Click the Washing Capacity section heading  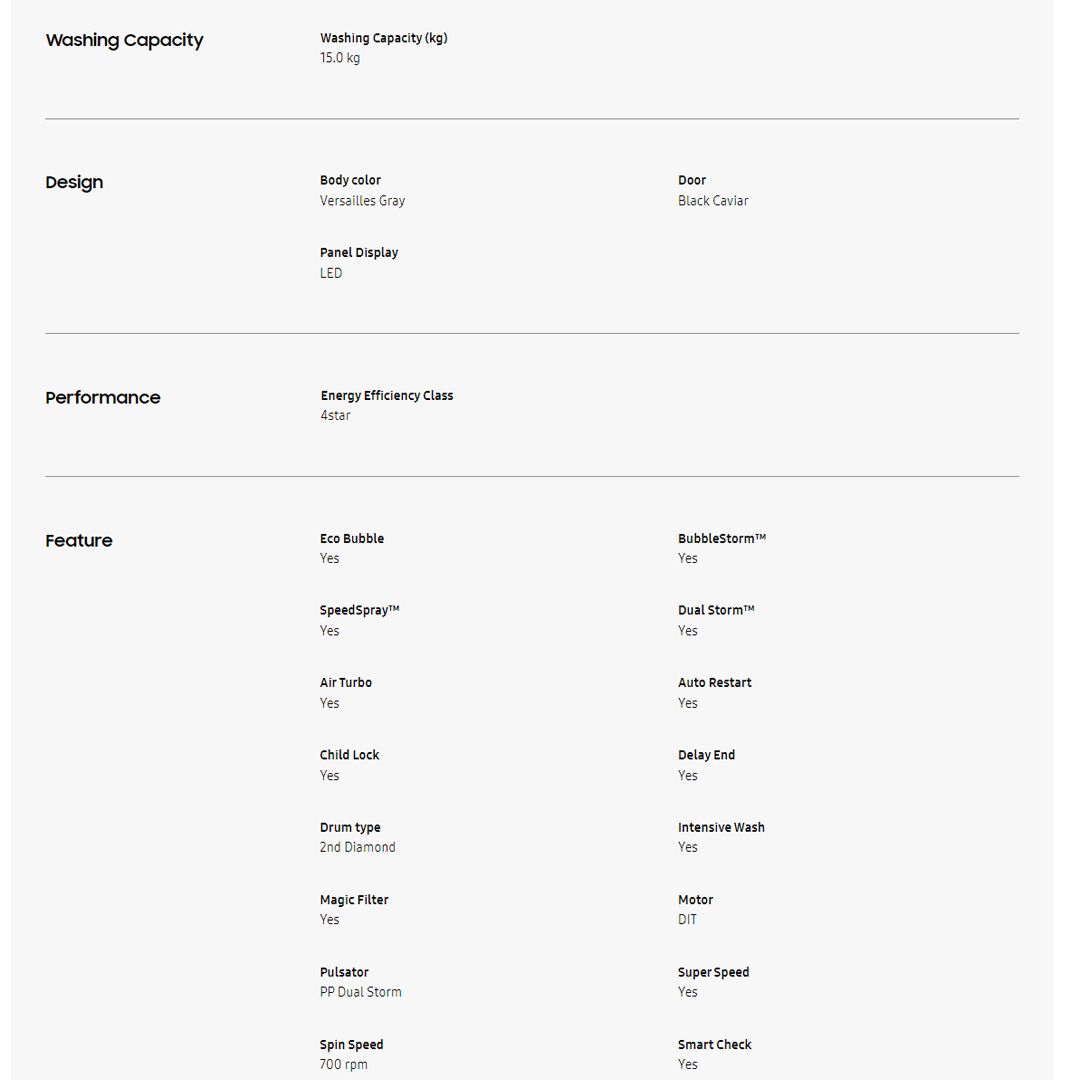124,40
